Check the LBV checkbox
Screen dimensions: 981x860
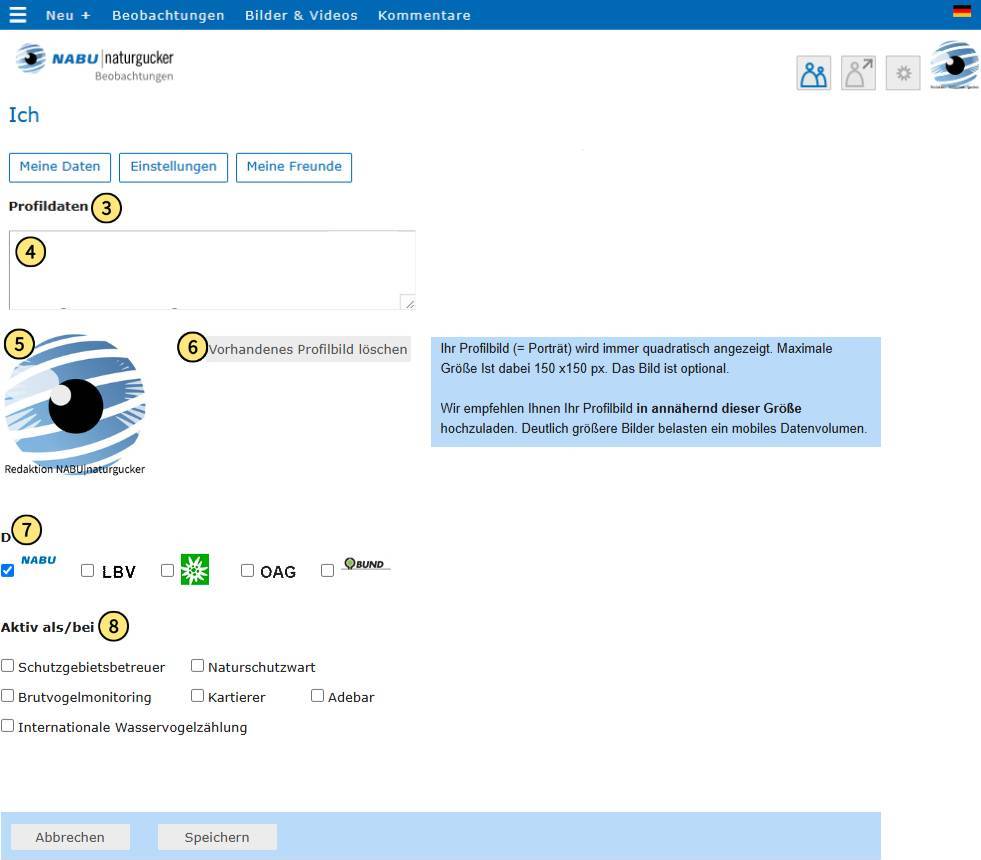pyautogui.click(x=88, y=570)
